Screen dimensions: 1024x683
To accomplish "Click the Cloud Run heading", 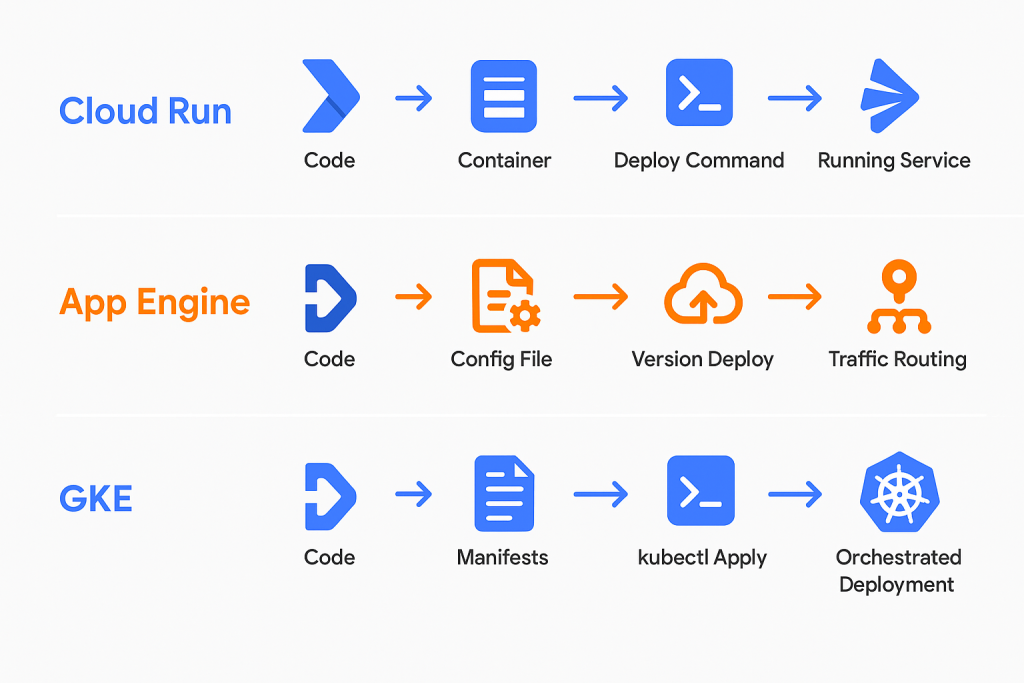I will [145, 111].
